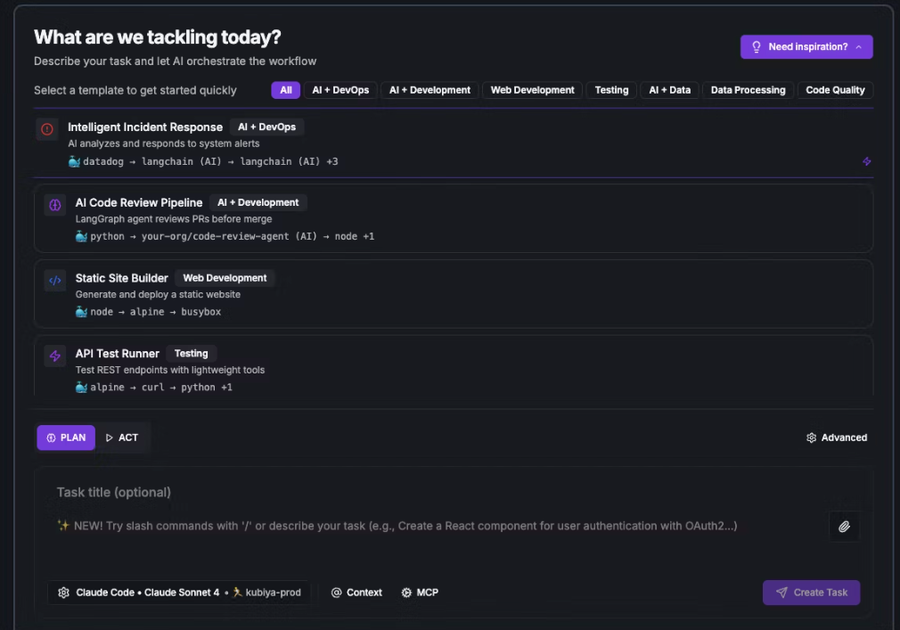The width and height of the screenshot is (900, 630).
Task: Click the red alert icon beside Intelligent Incident Response
Action: [x=47, y=129]
